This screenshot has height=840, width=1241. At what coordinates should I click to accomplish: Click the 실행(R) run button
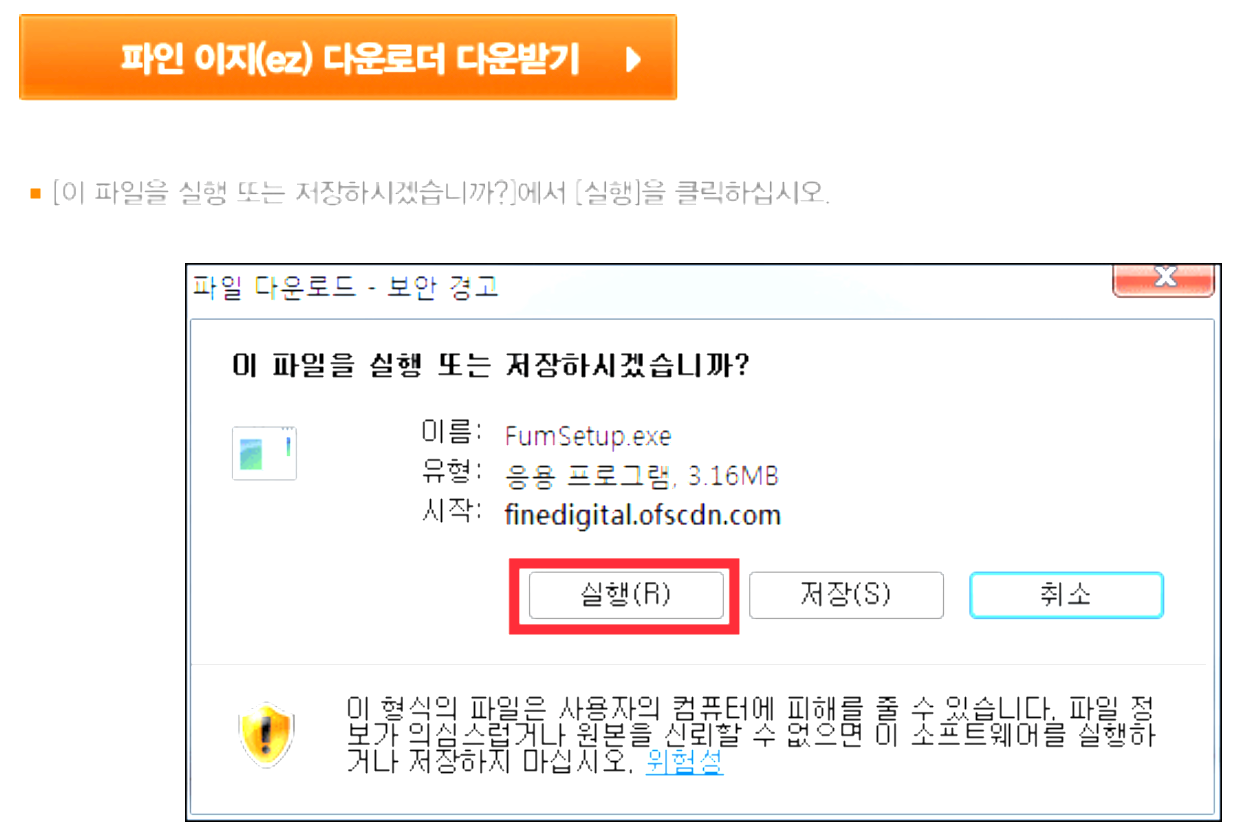tap(626, 595)
